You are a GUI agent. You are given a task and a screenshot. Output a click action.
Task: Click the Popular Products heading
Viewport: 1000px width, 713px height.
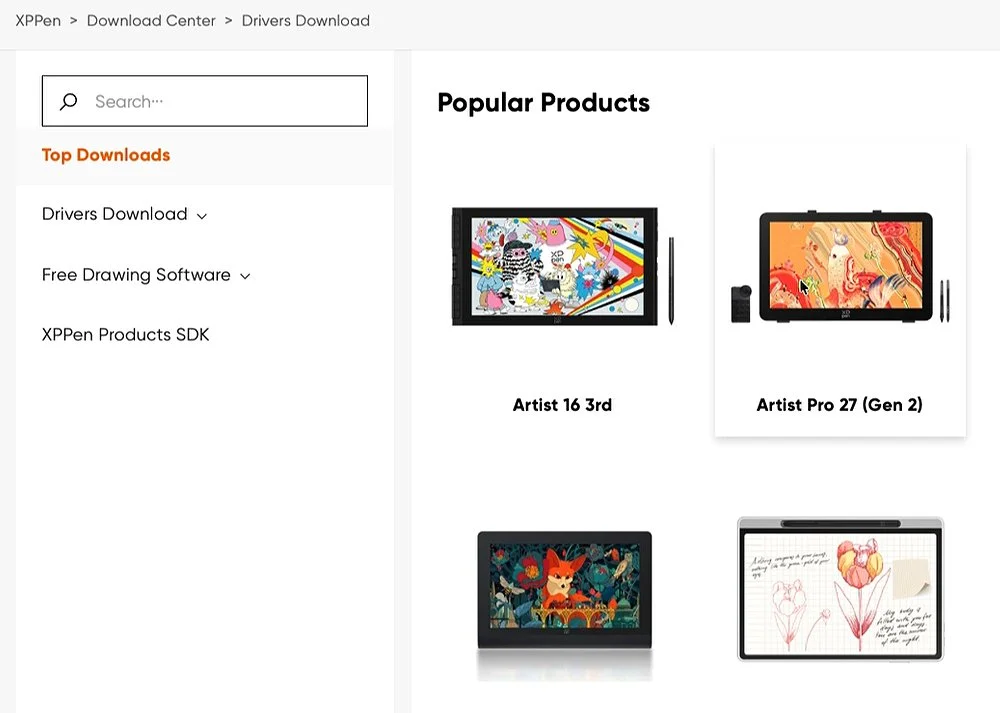point(543,103)
